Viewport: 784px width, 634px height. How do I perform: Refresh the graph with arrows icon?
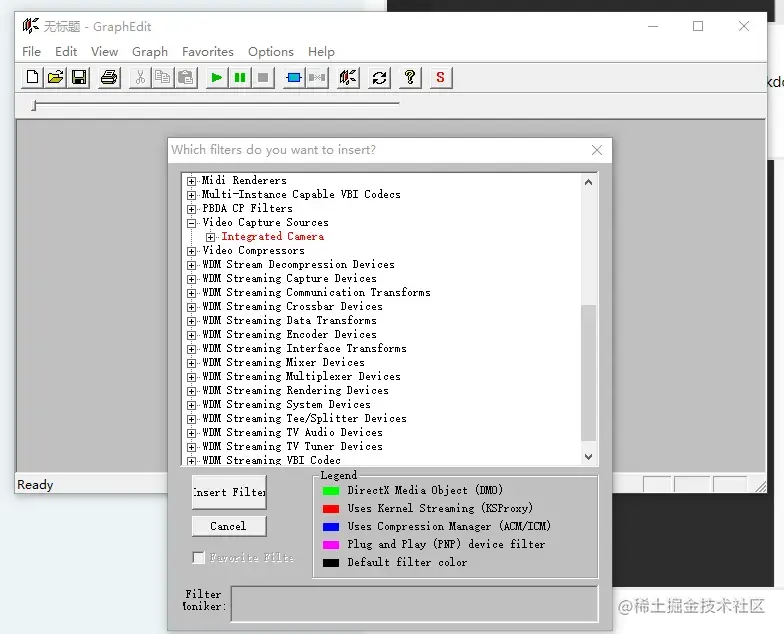click(x=380, y=78)
